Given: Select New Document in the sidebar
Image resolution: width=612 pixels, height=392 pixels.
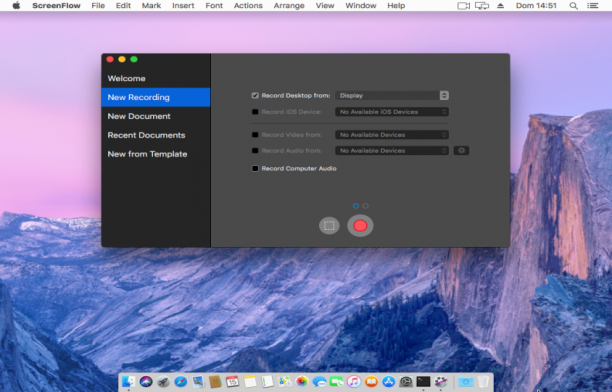Looking at the screenshot, I should click(156, 116).
